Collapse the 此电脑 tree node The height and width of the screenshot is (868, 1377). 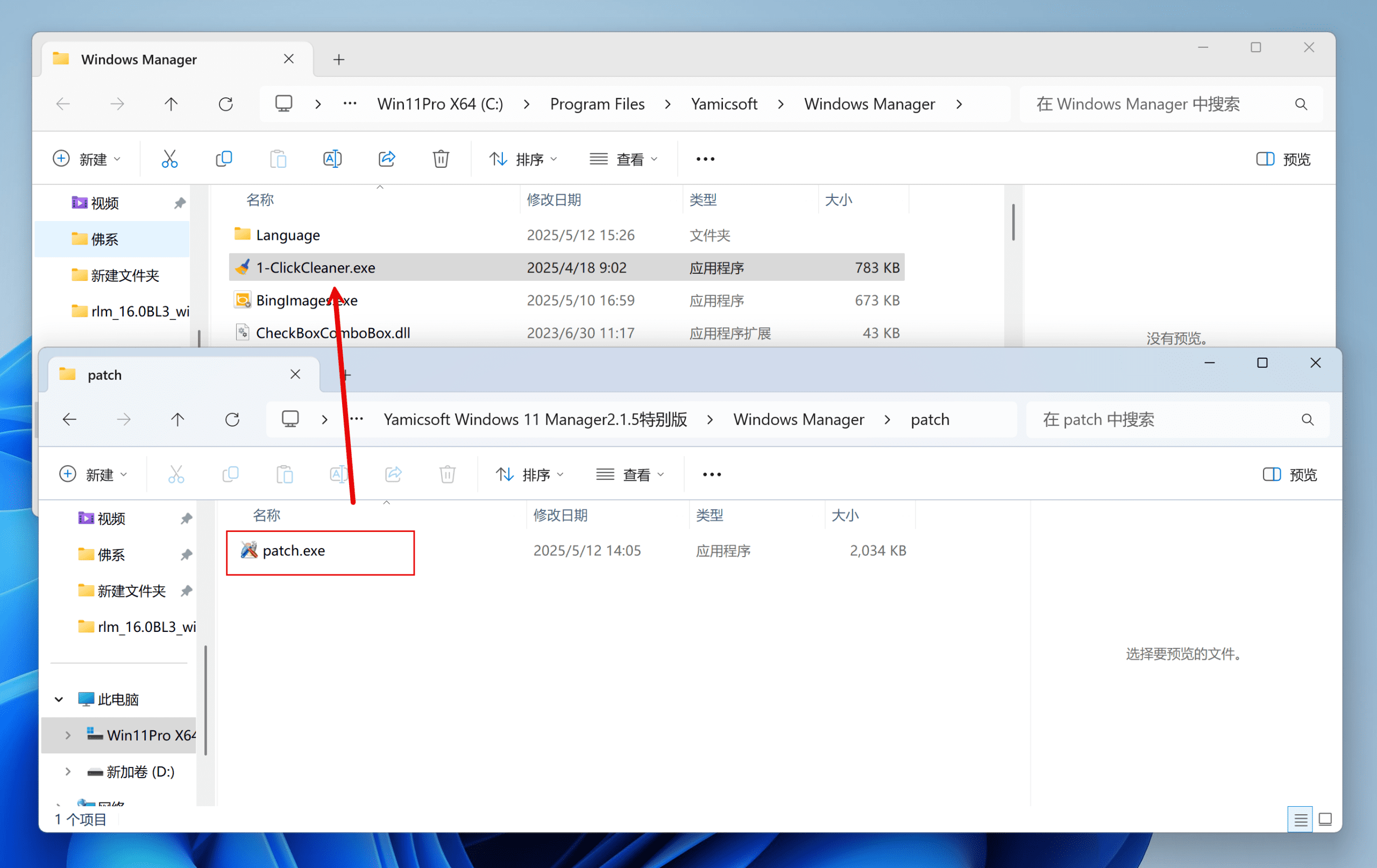(59, 699)
